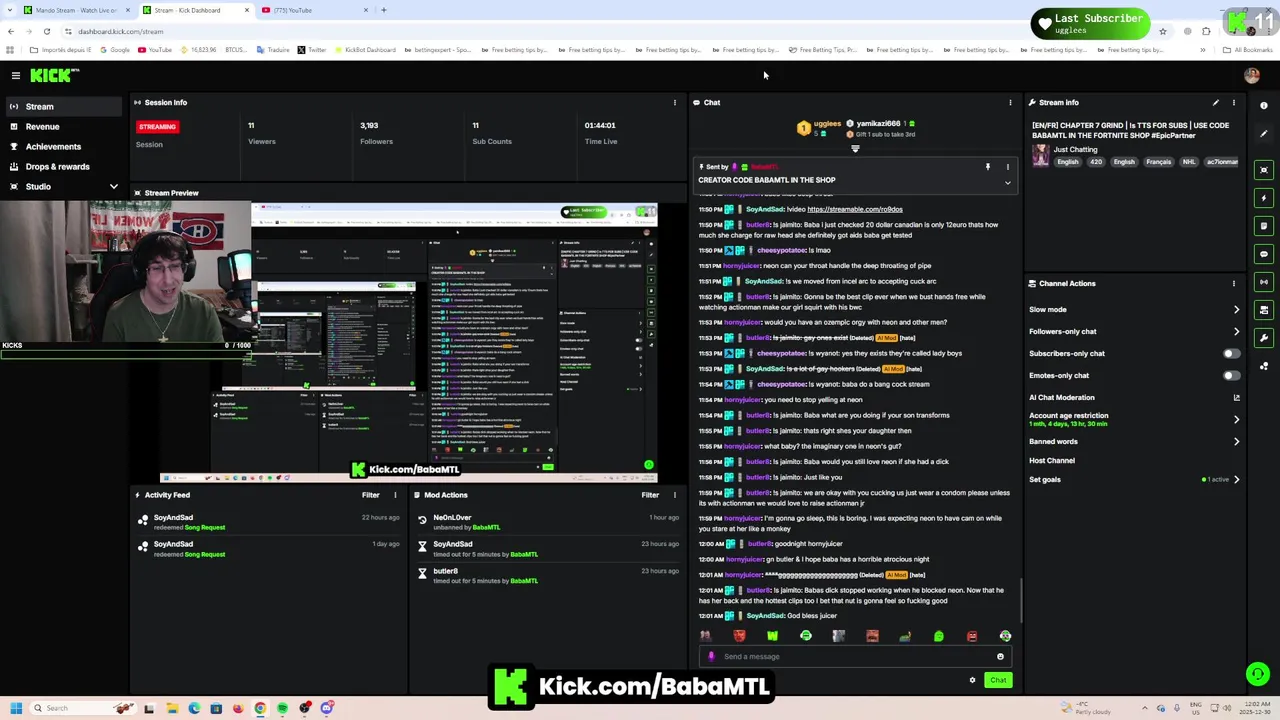The image size is (1280, 720).
Task: Open Session Info three-dot options
Action: [x=675, y=102]
